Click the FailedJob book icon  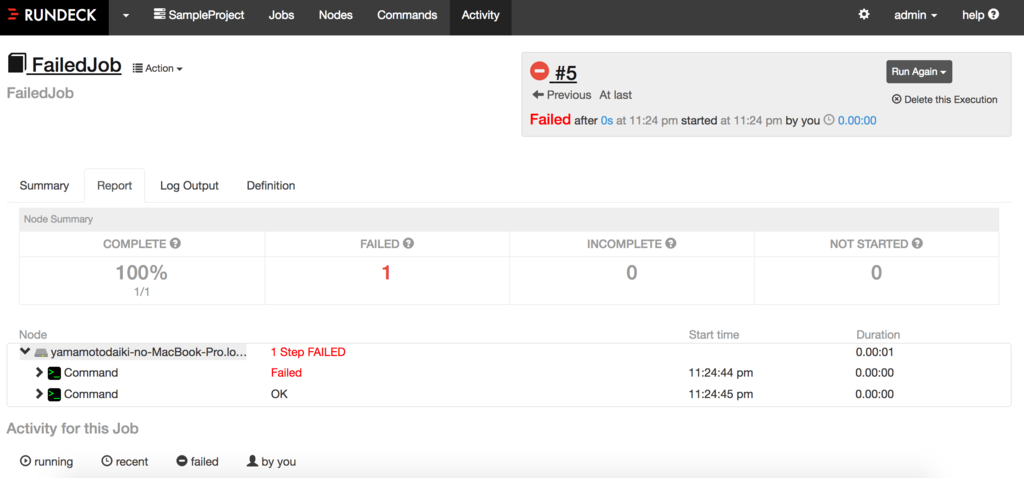[x=16, y=64]
